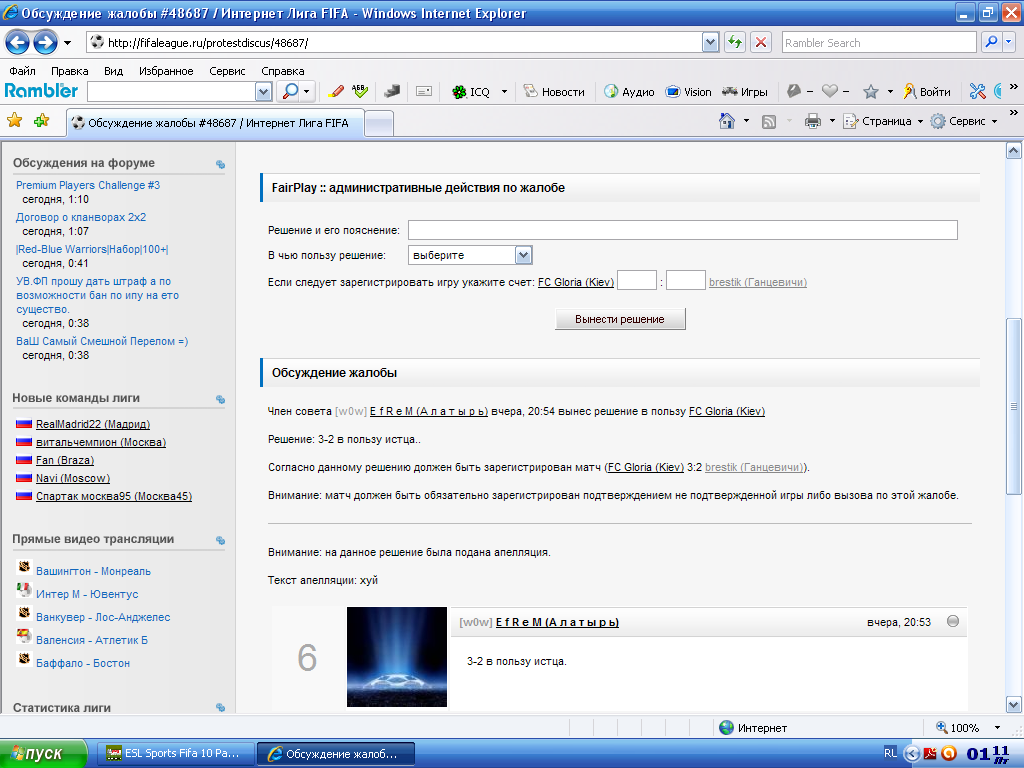The height and width of the screenshot is (768, 1024).
Task: Open the Premium Players Challenge #3 forum link
Action: point(88,185)
